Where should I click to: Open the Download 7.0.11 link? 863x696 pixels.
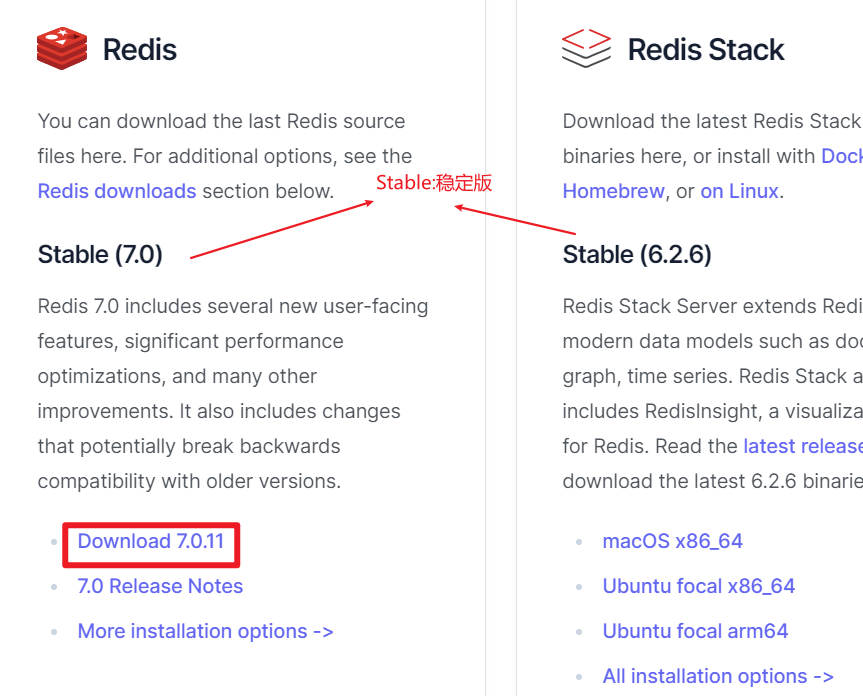pos(151,541)
